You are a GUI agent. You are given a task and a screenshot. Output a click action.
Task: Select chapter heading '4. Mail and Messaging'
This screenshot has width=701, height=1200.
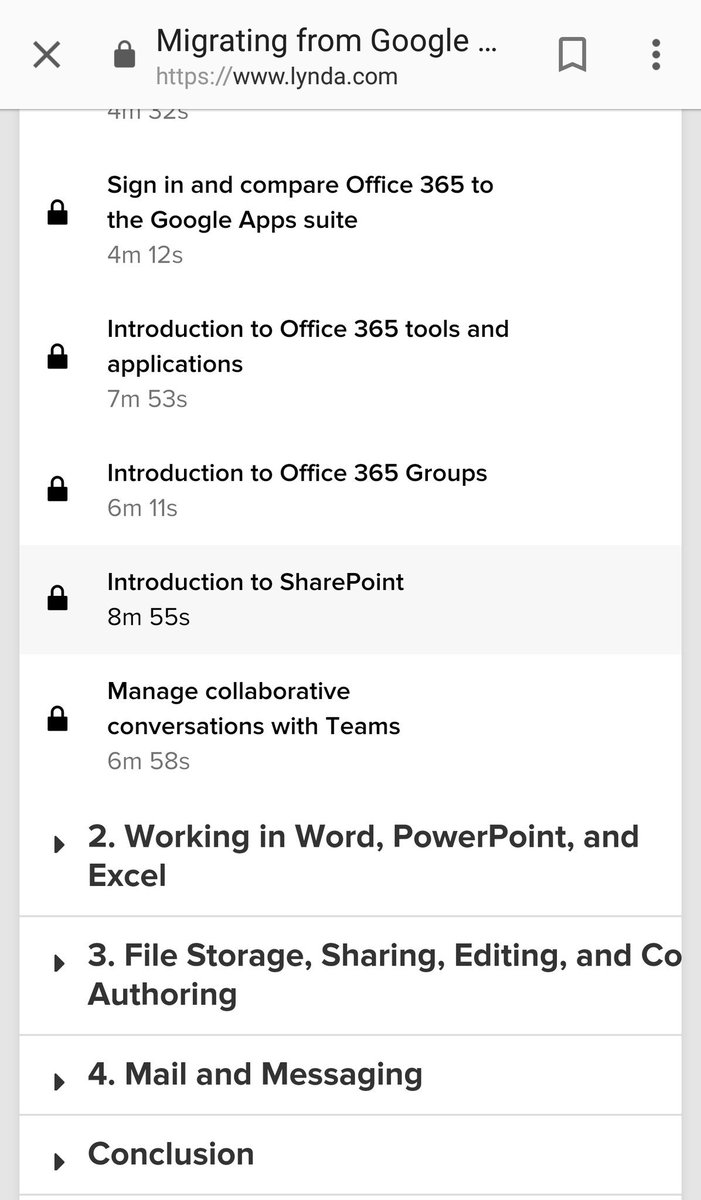[x=255, y=1074]
